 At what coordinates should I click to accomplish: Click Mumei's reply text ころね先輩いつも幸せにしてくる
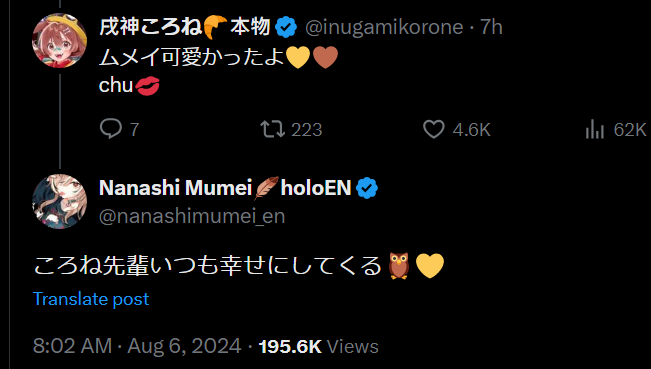click(207, 265)
